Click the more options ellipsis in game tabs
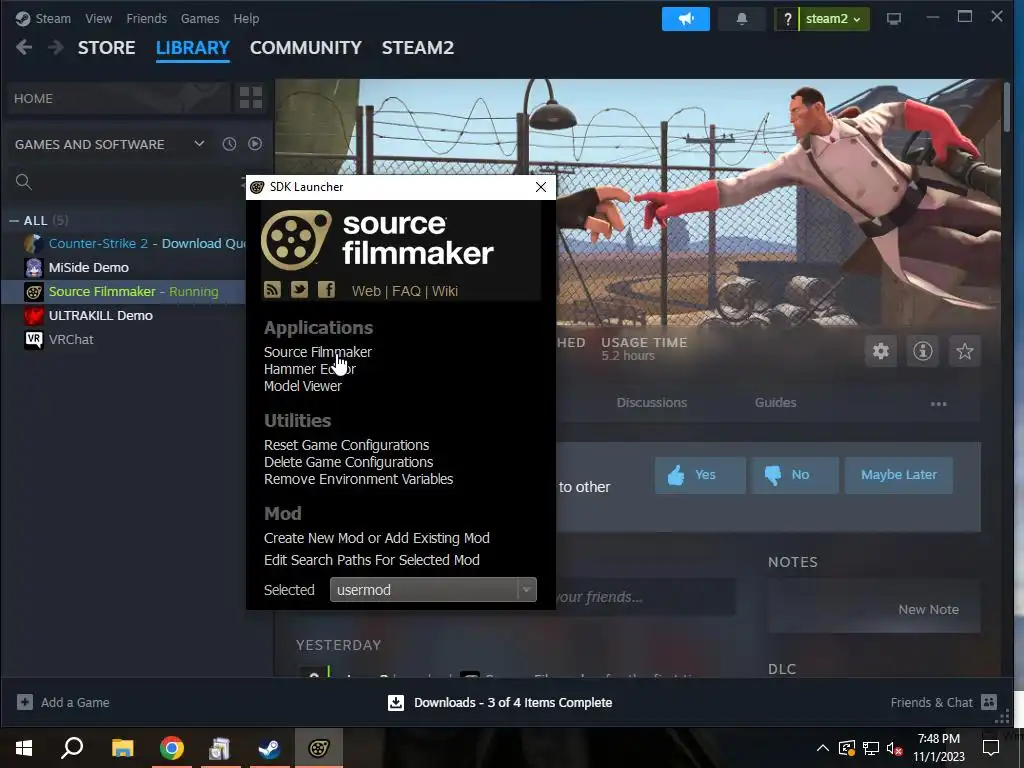 (938, 404)
